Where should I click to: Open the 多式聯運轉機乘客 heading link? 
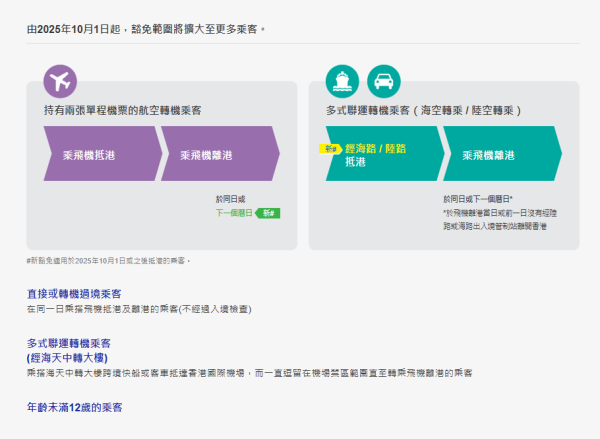coord(69,343)
